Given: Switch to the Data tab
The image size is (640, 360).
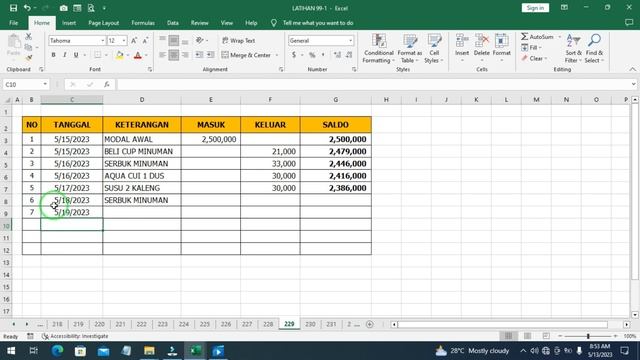Looking at the screenshot, I should click(173, 23).
